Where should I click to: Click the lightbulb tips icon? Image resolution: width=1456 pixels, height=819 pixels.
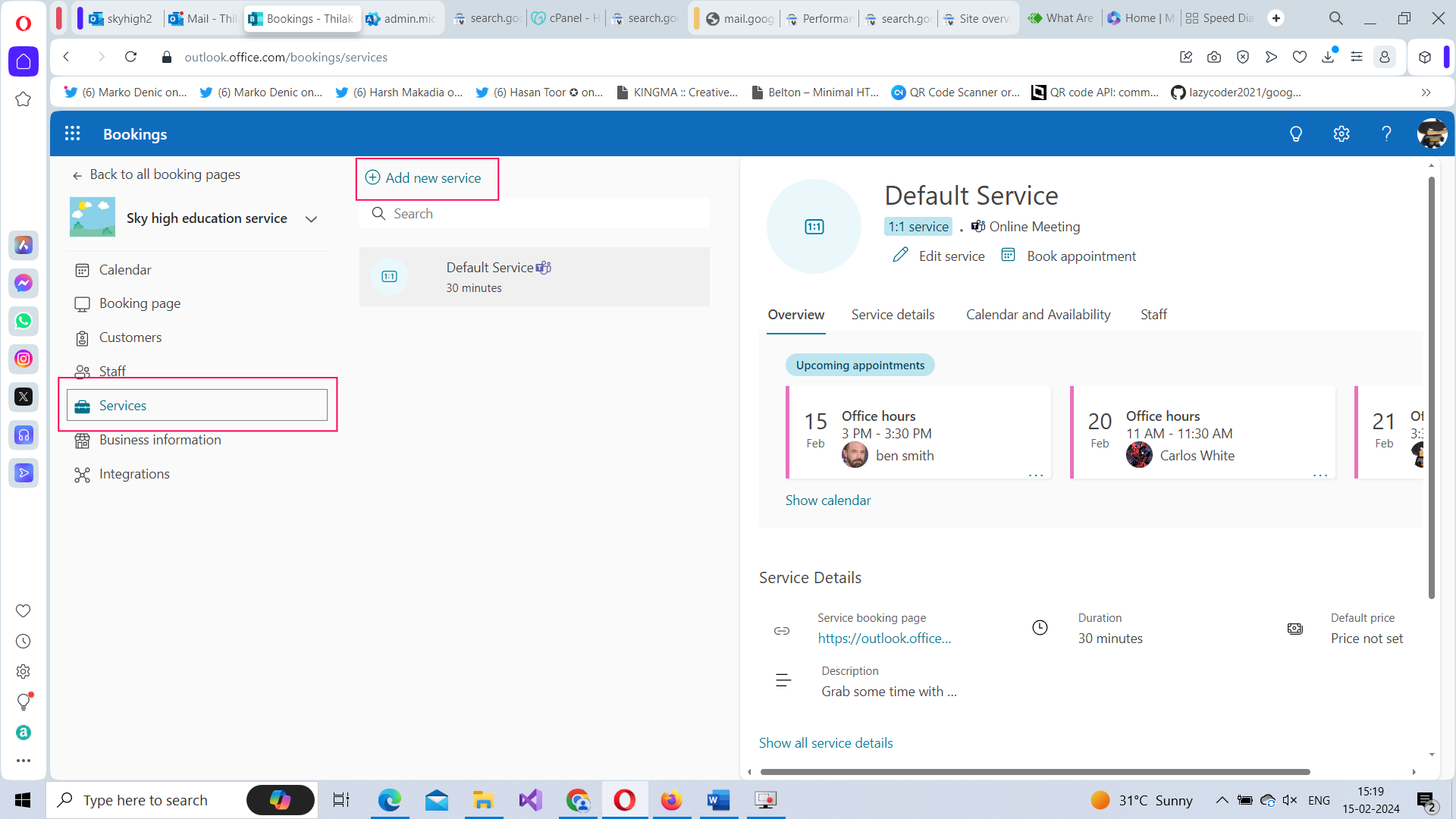pos(1295,133)
